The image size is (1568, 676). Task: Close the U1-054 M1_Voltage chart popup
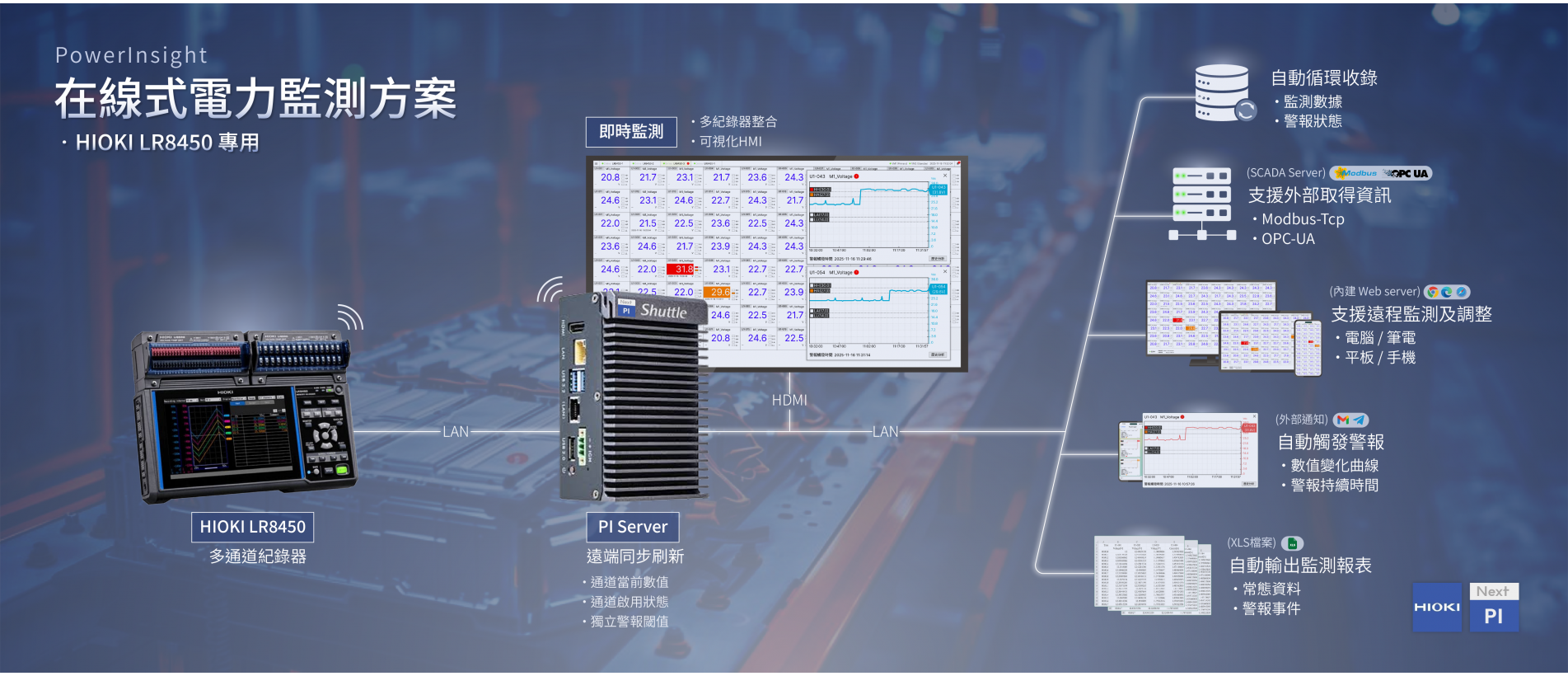[945, 271]
